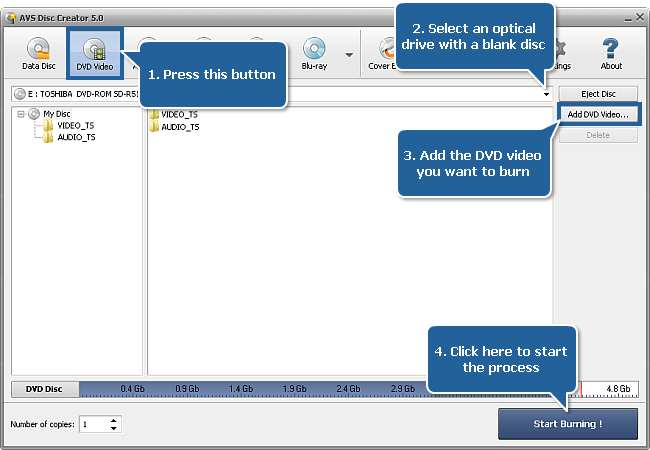Increase number of copies with up arrow

click(x=114, y=421)
